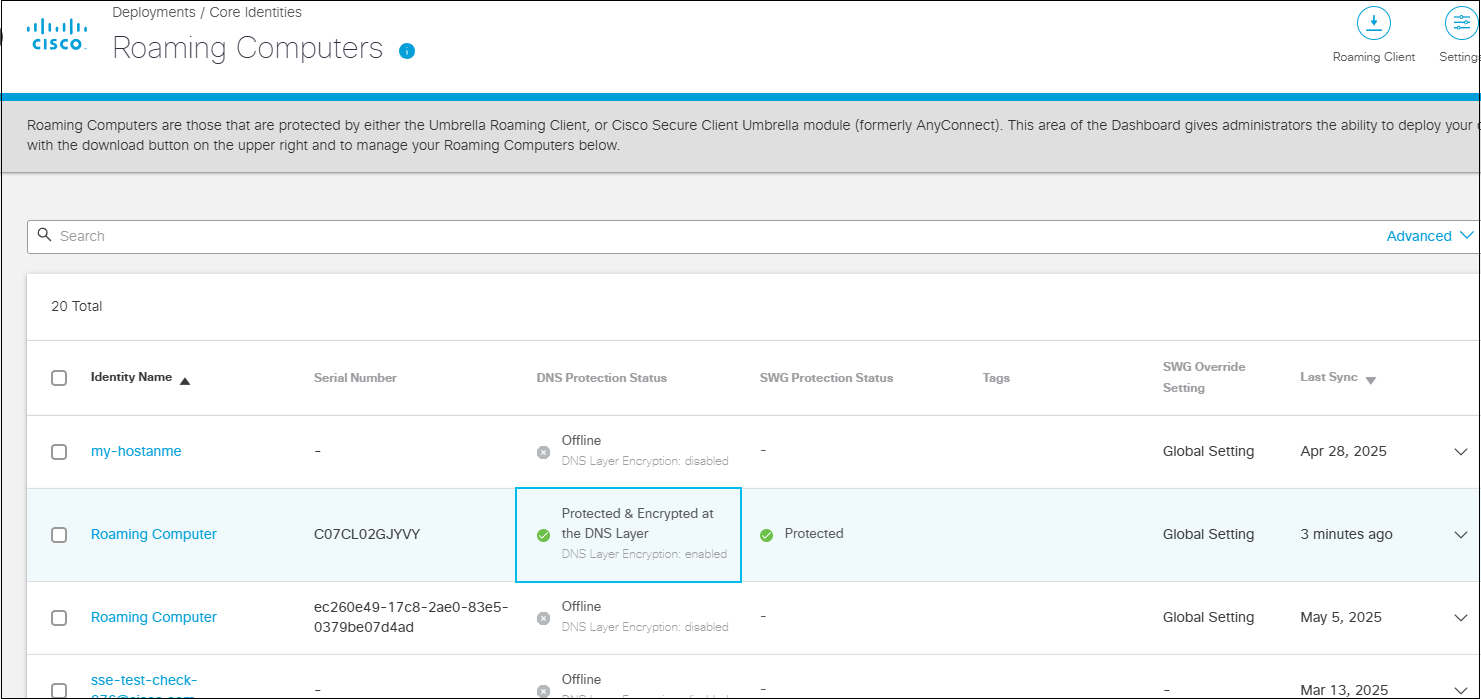Click the green SWG Protected status icon
1481x699 pixels.
(766, 535)
